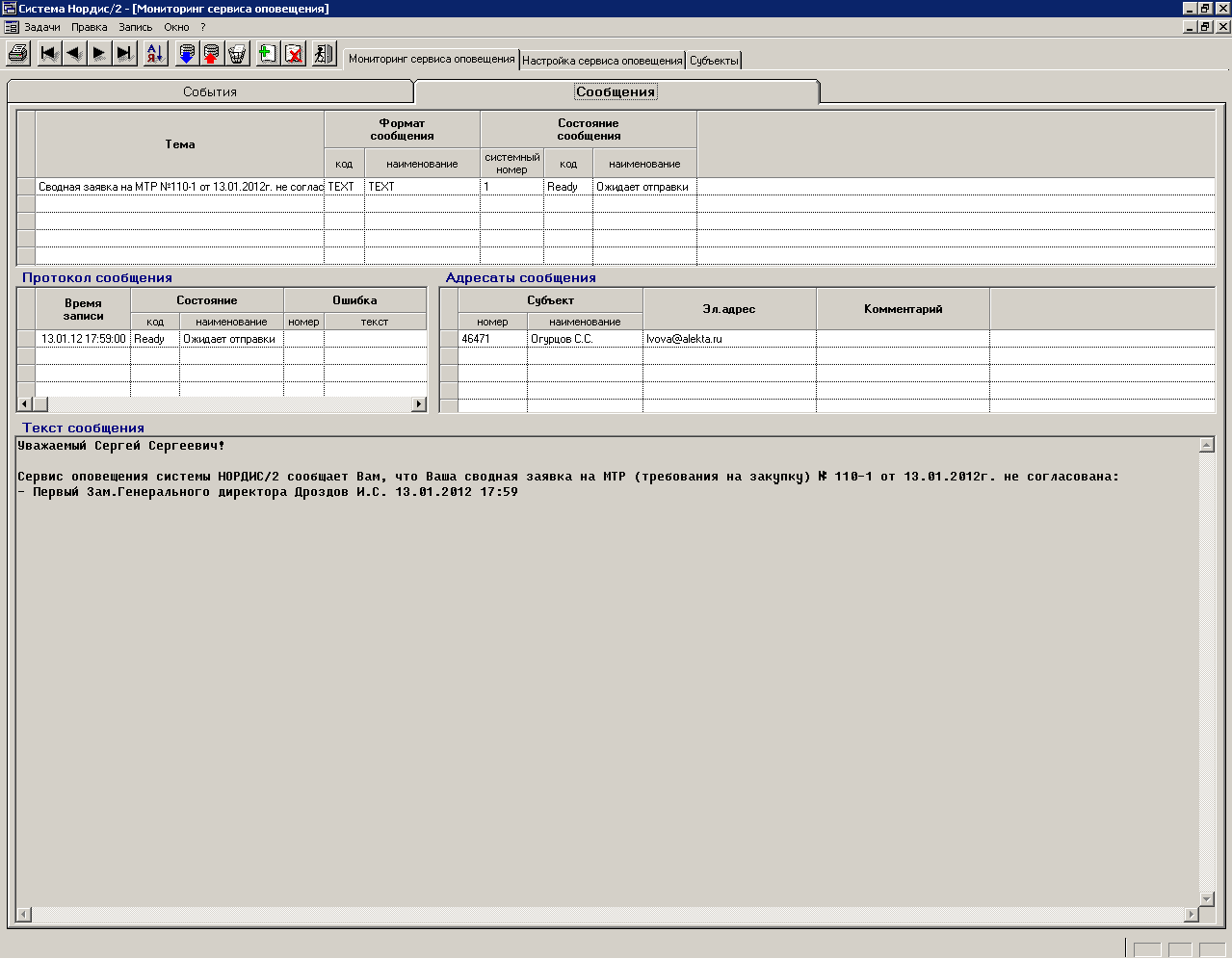The width and height of the screenshot is (1232, 959).
Task: Click the database red up-arrow icon
Action: point(211,54)
